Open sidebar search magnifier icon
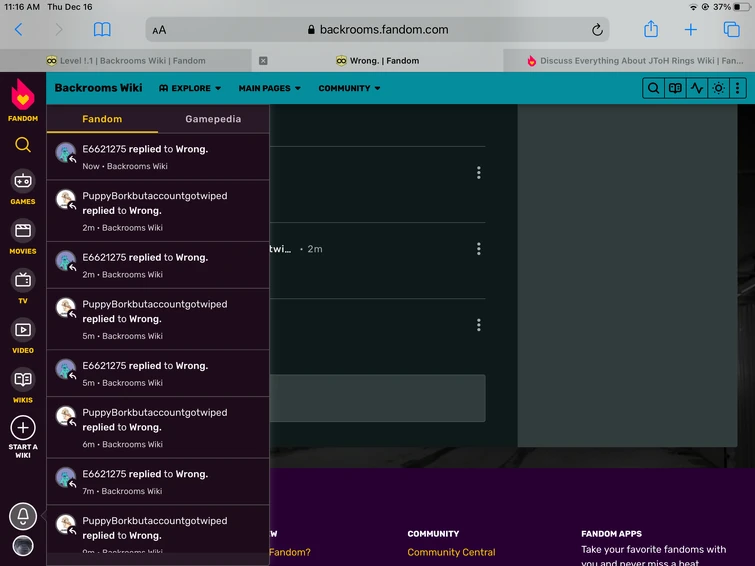755x566 pixels. [x=23, y=145]
